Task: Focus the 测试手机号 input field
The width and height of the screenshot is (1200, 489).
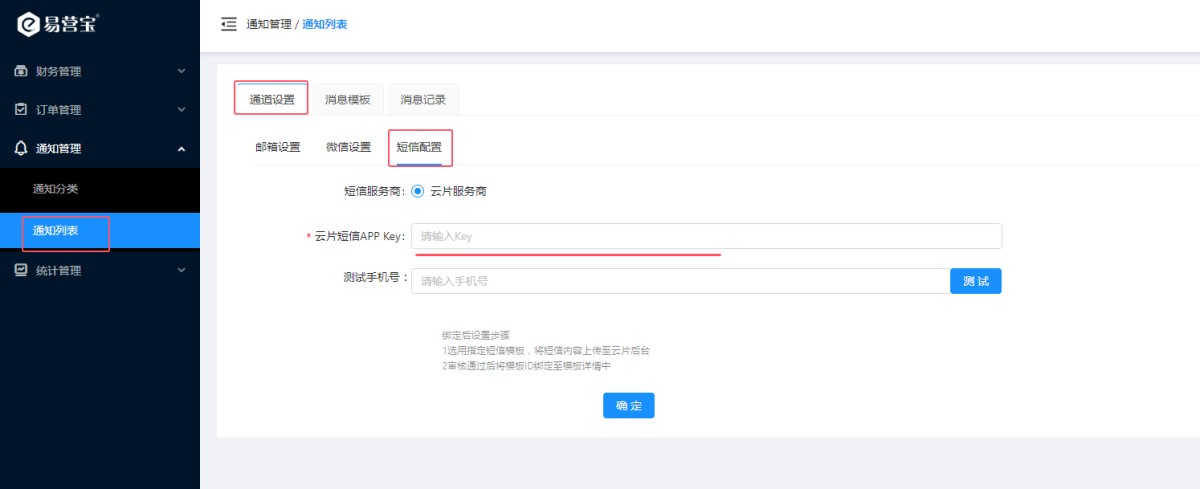Action: tap(680, 281)
